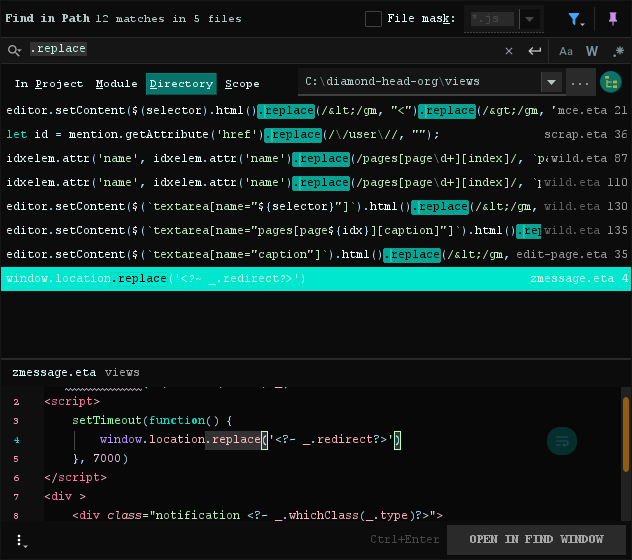Toggle Match Case (Aa) option

point(565,52)
